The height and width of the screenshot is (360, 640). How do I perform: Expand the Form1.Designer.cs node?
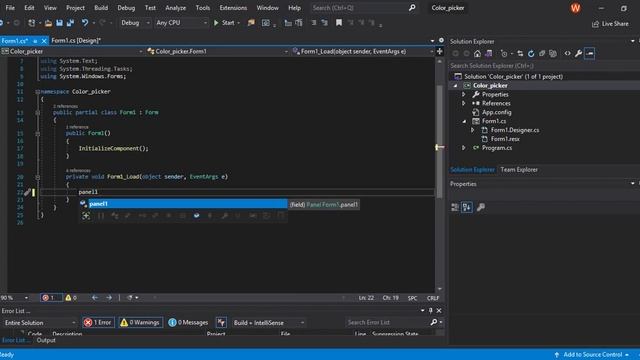click(473, 130)
